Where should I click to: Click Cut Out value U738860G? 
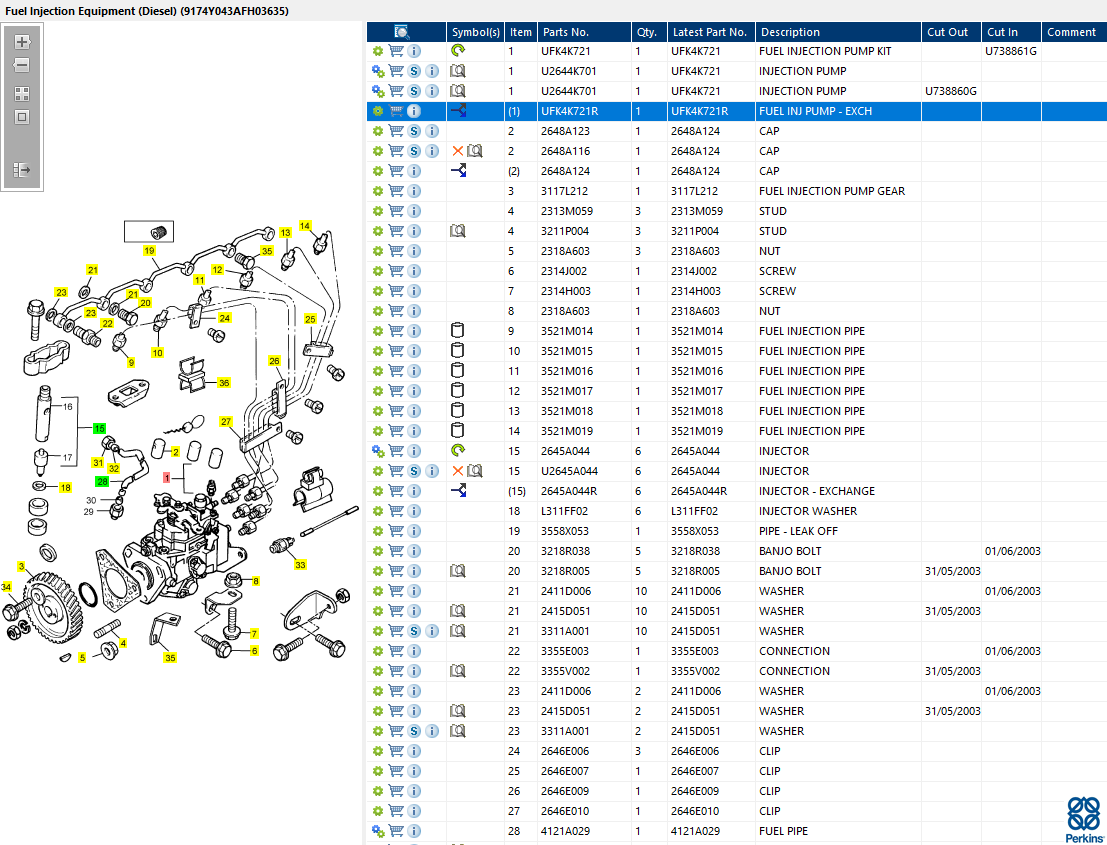tap(951, 91)
